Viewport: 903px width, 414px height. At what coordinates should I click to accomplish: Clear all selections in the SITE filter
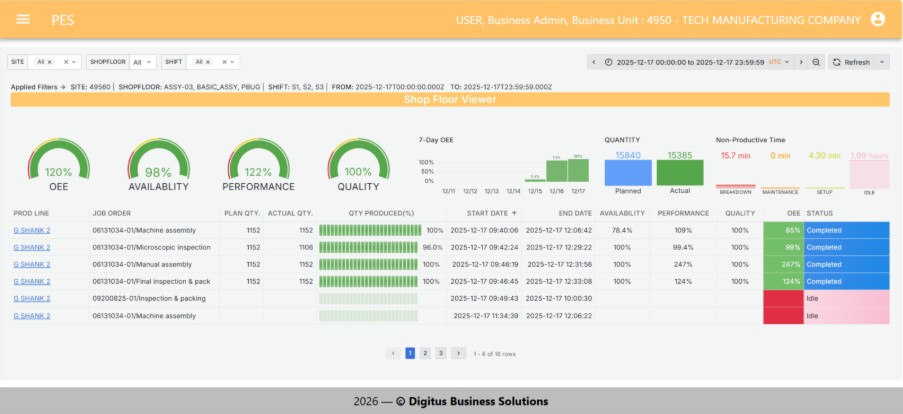pos(66,62)
